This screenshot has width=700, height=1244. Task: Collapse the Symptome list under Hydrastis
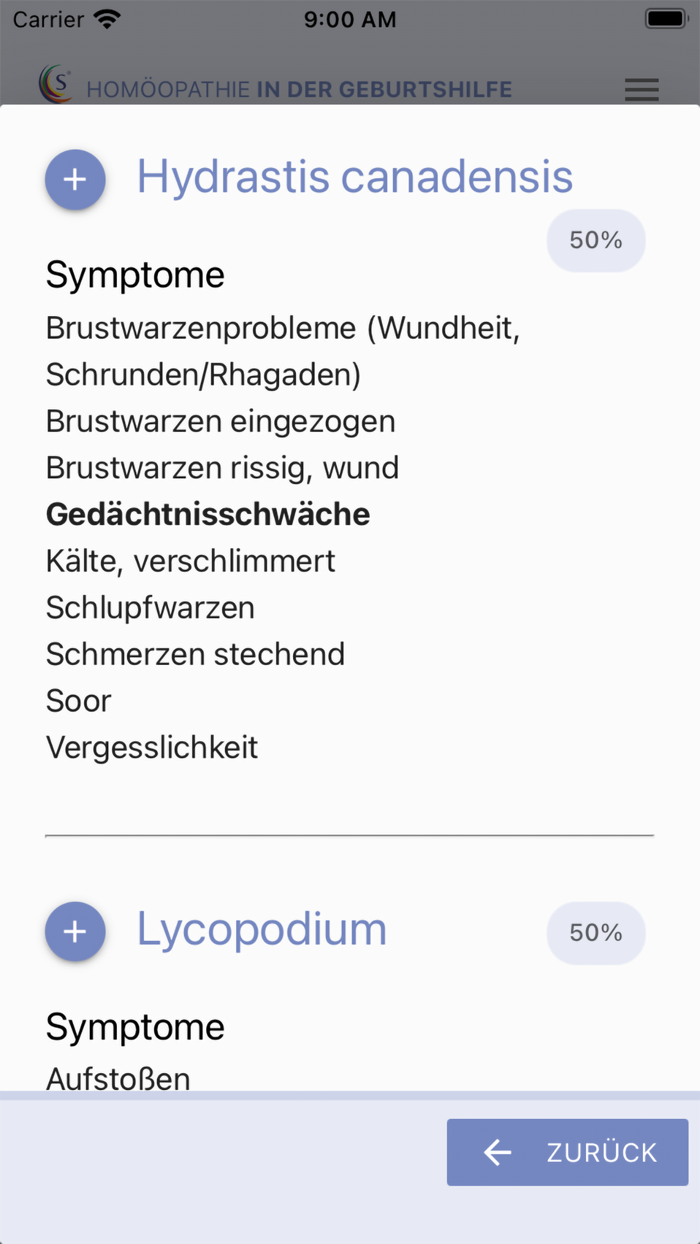(x=134, y=274)
